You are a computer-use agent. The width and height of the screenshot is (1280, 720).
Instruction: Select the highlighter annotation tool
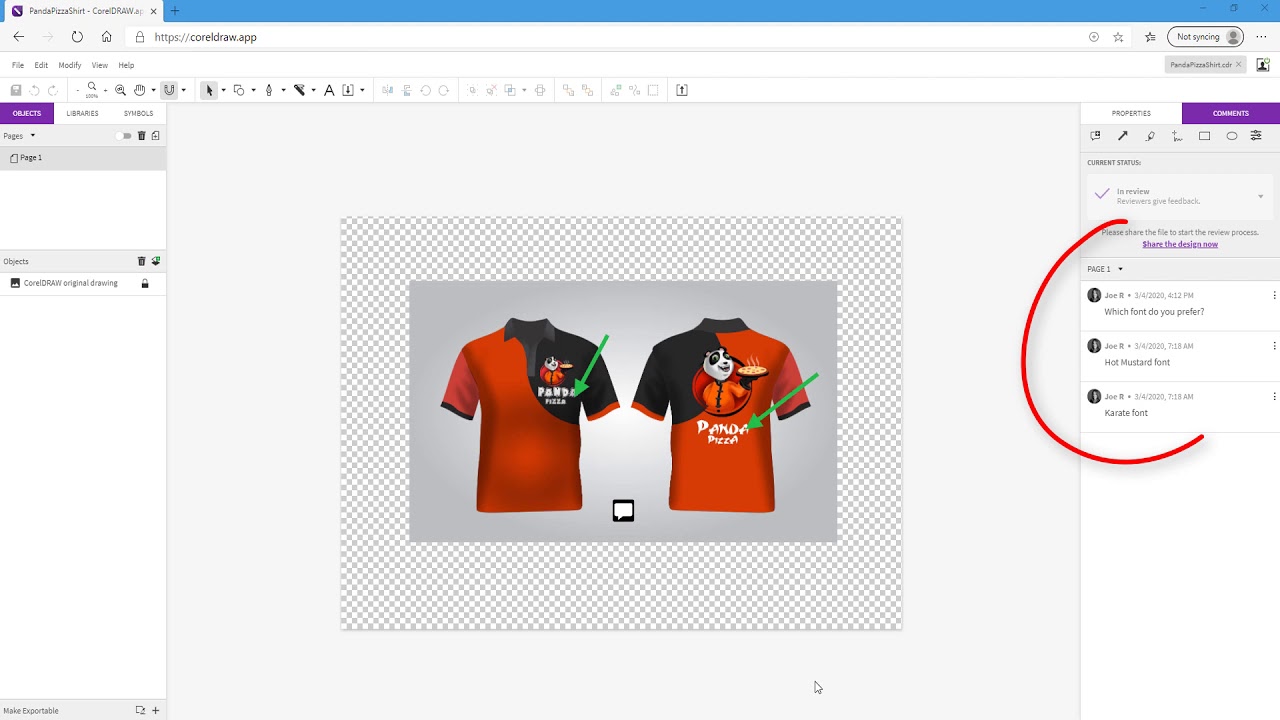coord(1150,136)
